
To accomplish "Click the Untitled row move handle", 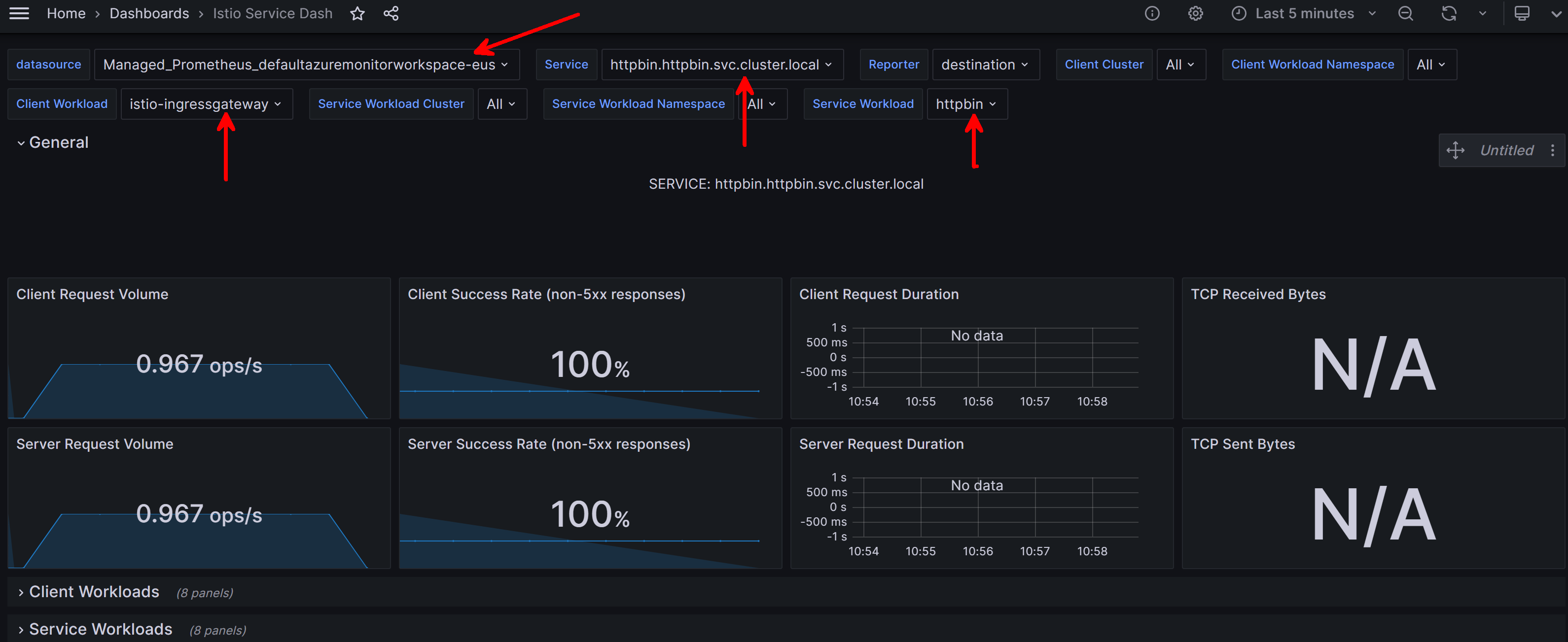I will (1456, 150).
